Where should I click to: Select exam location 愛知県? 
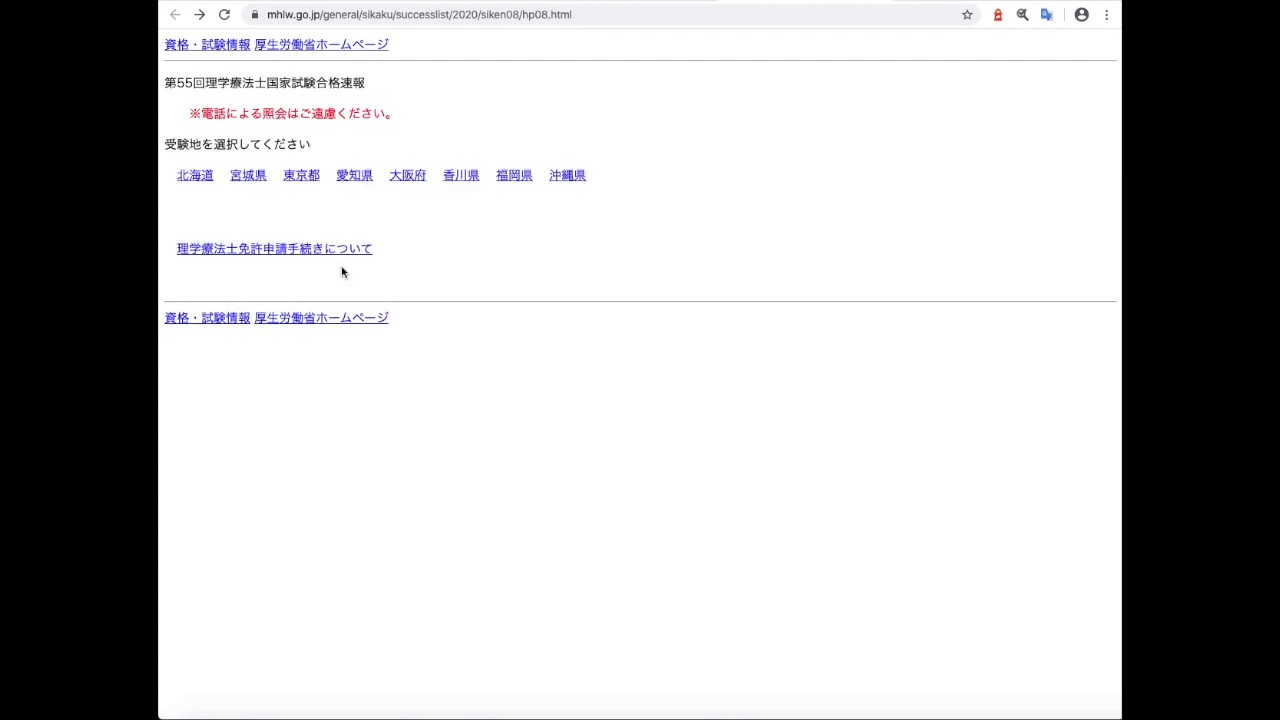point(354,175)
